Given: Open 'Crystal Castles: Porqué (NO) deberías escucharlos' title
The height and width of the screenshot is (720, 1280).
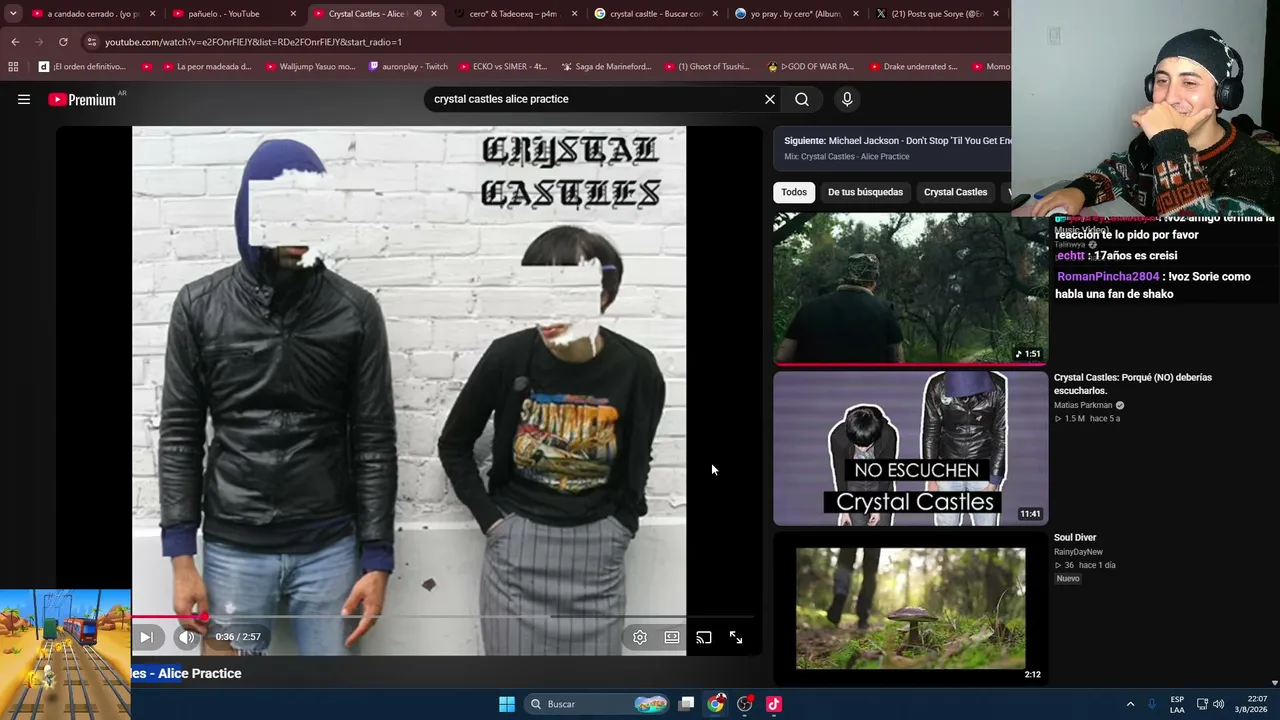Looking at the screenshot, I should point(1133,384).
